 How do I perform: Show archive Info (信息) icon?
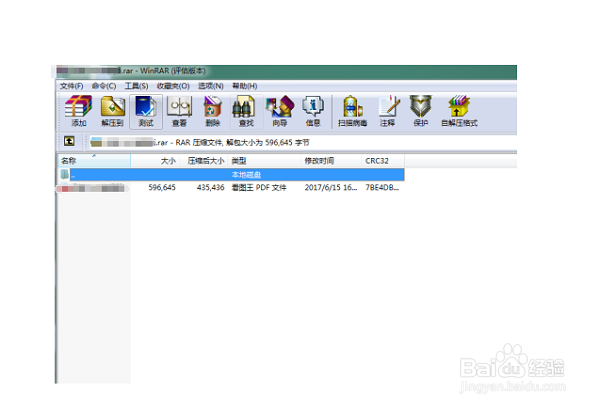pos(313,111)
